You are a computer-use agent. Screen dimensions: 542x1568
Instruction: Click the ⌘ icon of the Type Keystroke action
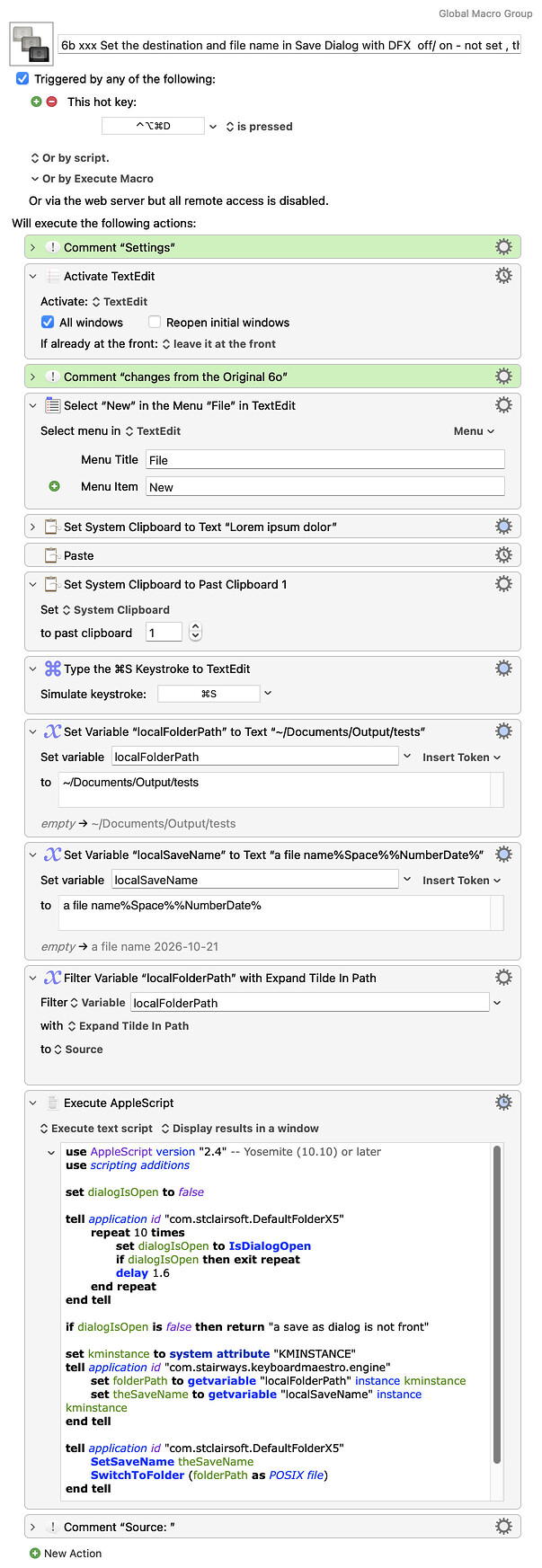pyautogui.click(x=53, y=669)
